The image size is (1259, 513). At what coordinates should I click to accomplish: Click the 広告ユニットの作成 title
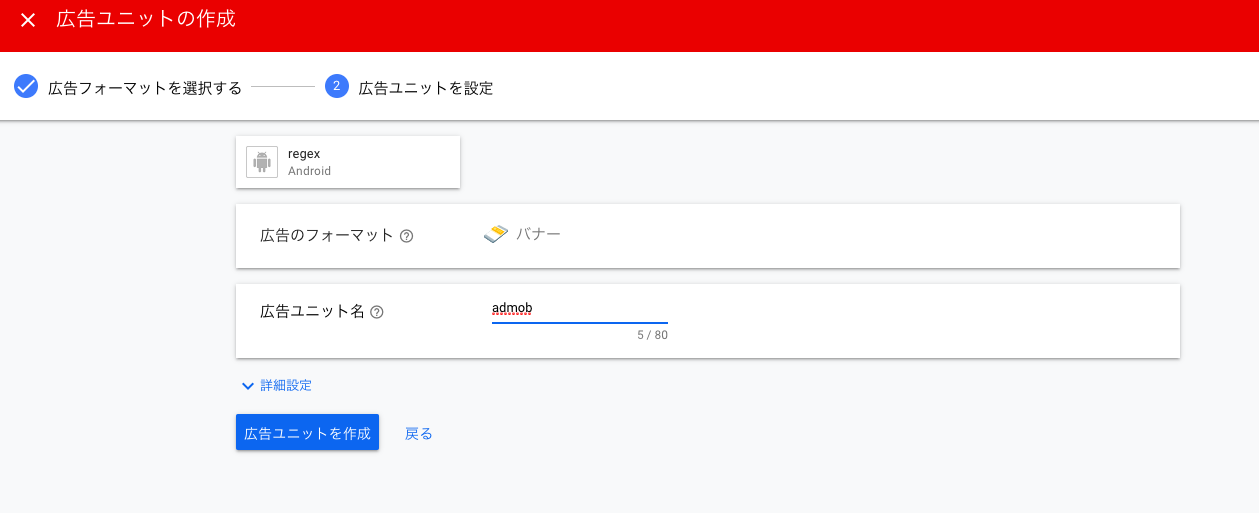tap(146, 19)
